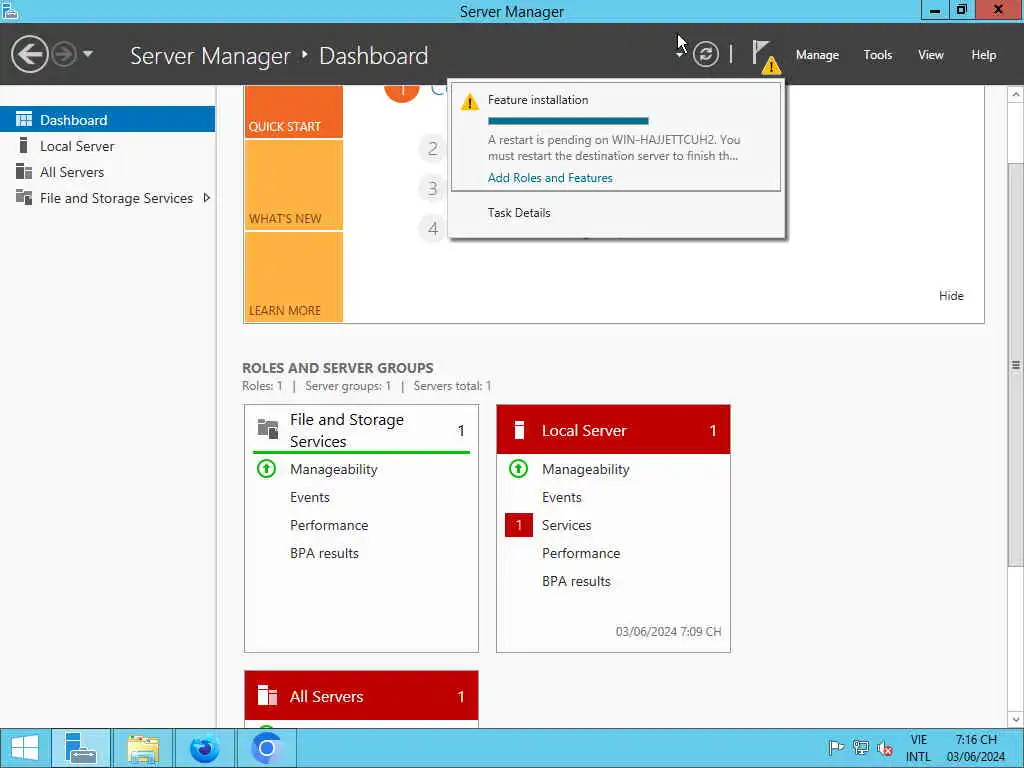Expand the File and Storage Services arrow
Screen dimensions: 1024x768
point(206,198)
